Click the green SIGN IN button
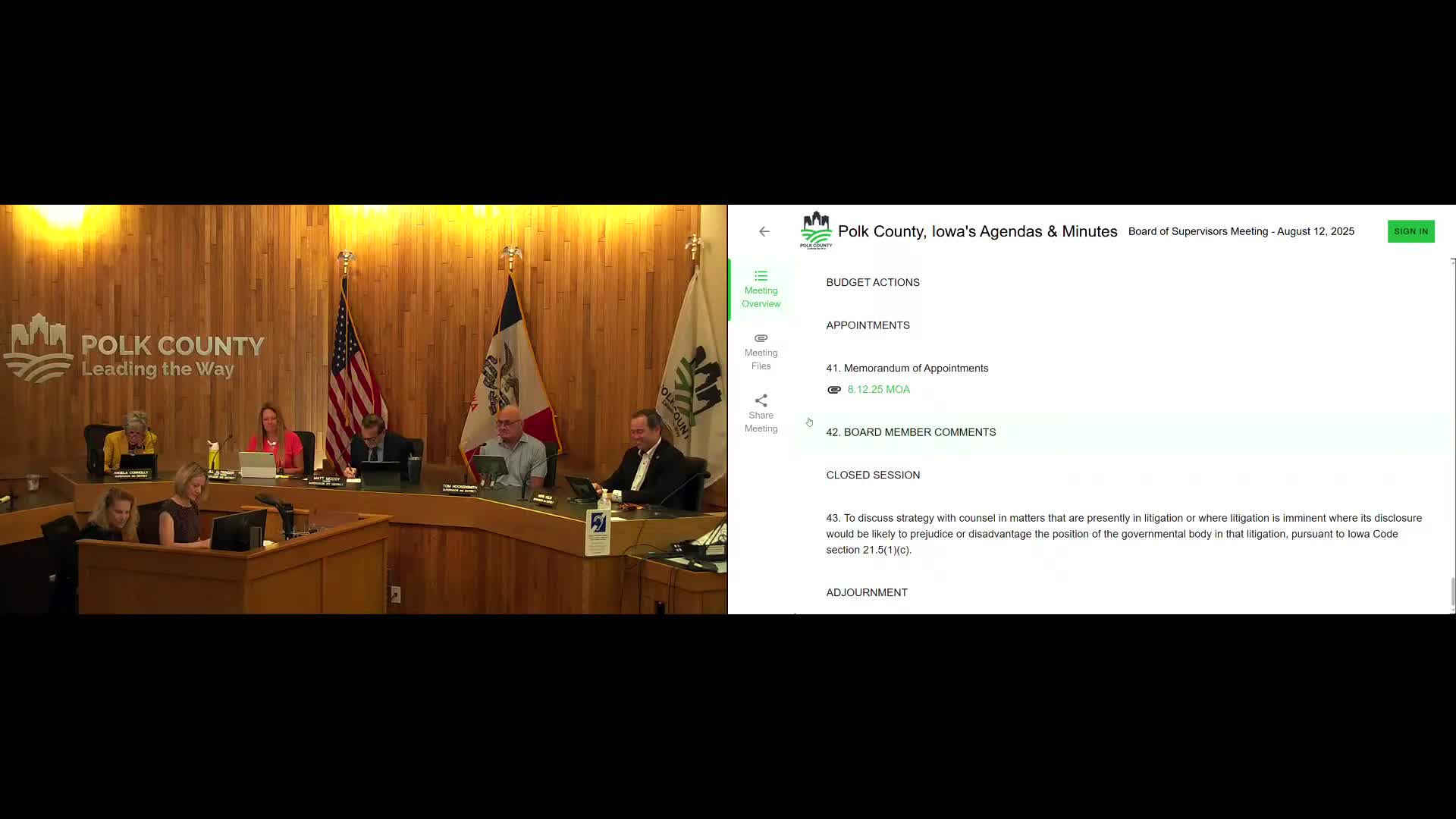This screenshot has height=819, width=1456. pyautogui.click(x=1410, y=231)
